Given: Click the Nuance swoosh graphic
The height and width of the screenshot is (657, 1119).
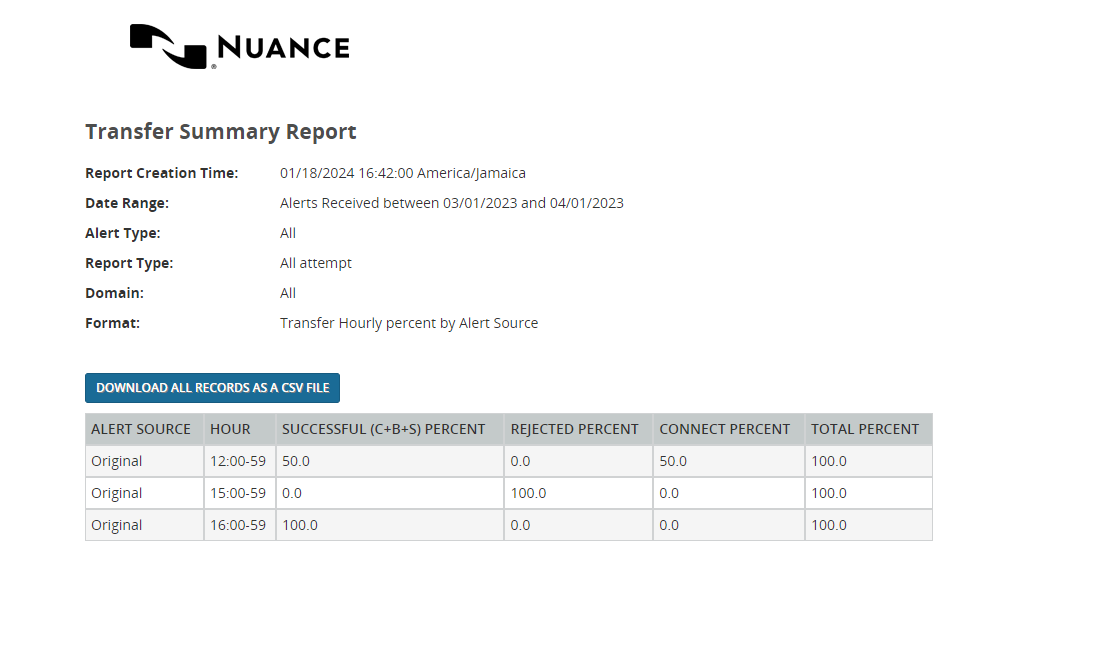Looking at the screenshot, I should point(165,45).
